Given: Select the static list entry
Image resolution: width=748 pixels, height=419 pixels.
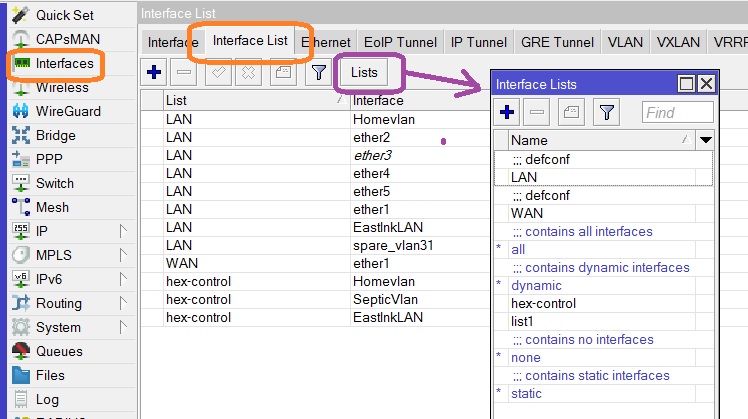Looking at the screenshot, I should click(603, 394).
